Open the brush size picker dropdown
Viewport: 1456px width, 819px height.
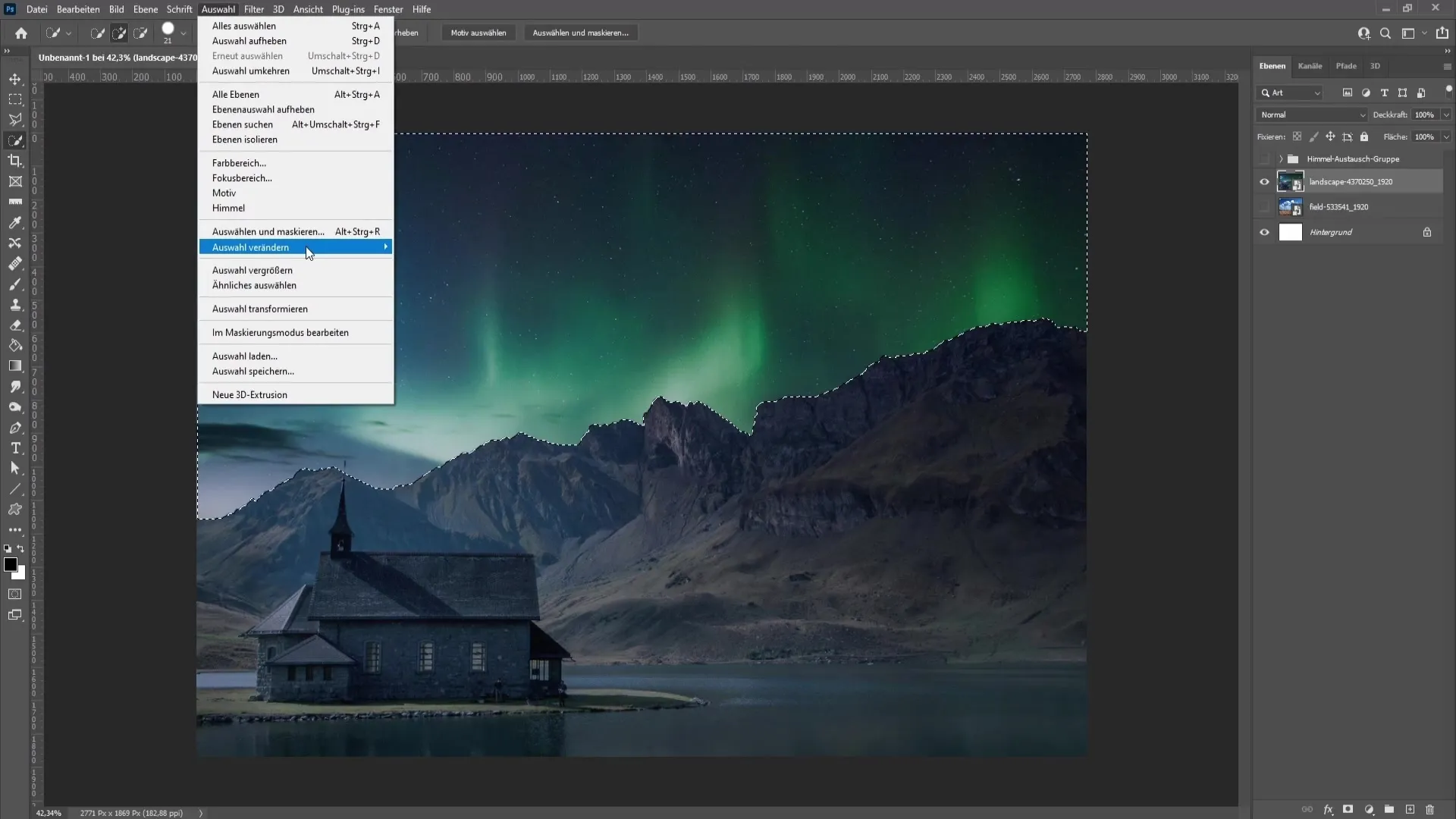click(x=183, y=33)
